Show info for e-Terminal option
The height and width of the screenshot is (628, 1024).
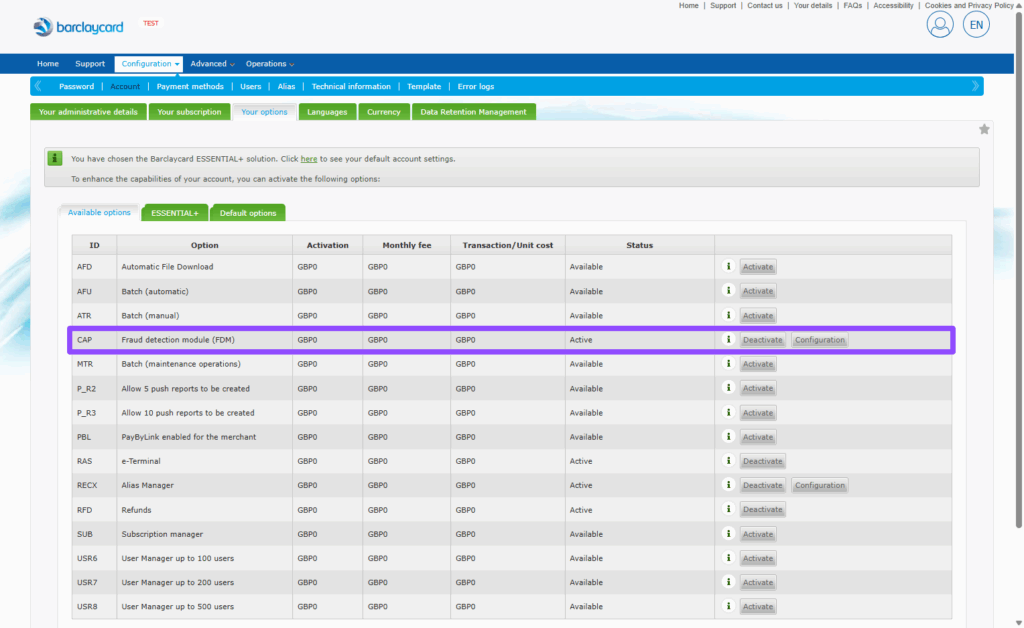pyautogui.click(x=728, y=461)
